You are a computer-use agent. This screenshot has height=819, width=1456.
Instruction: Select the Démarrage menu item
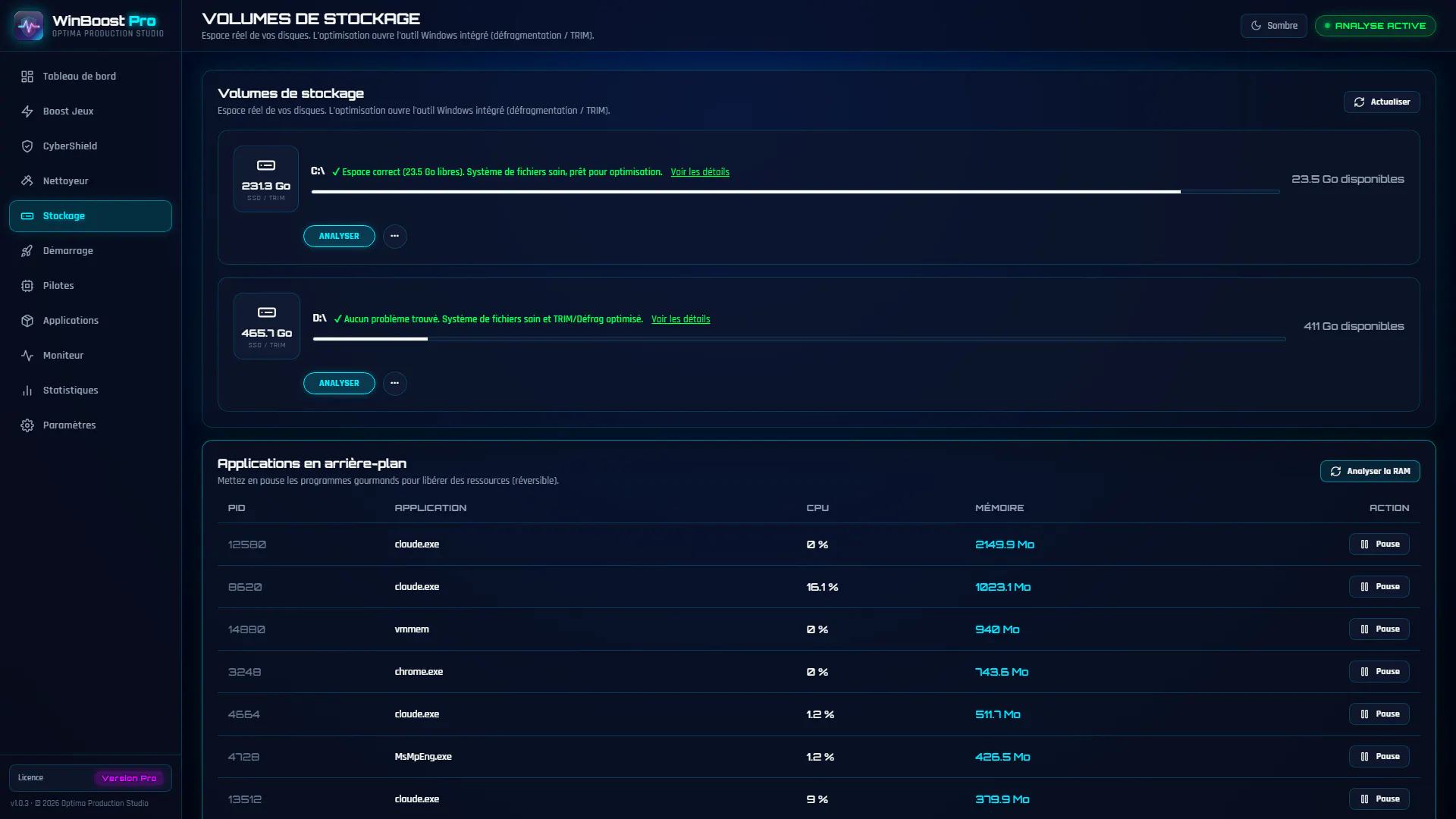coord(90,251)
